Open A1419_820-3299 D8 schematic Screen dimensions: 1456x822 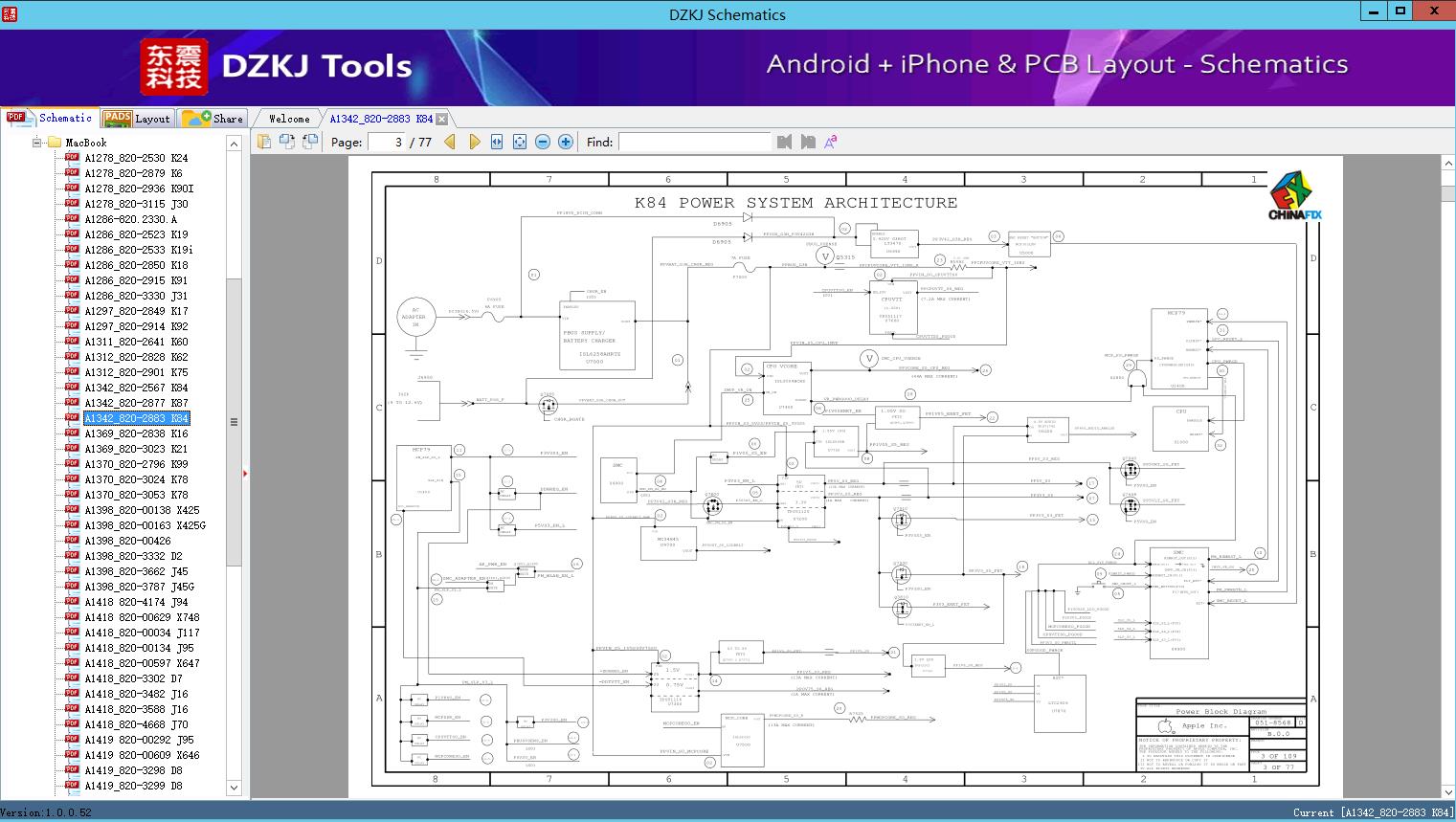pos(133,786)
